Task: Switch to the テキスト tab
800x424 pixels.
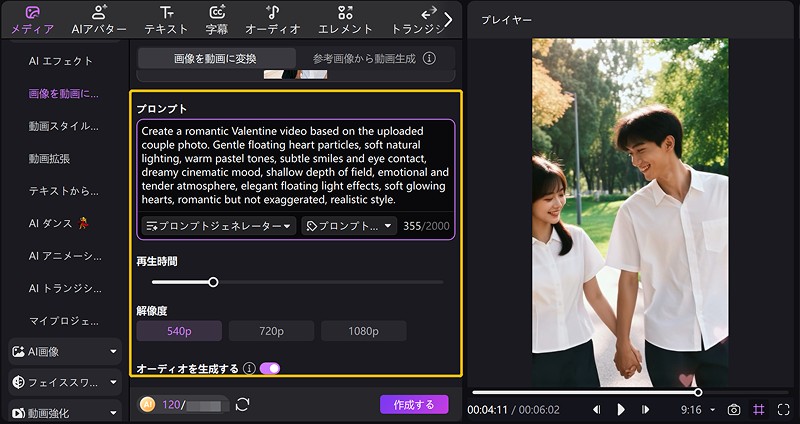Action: pos(166,19)
